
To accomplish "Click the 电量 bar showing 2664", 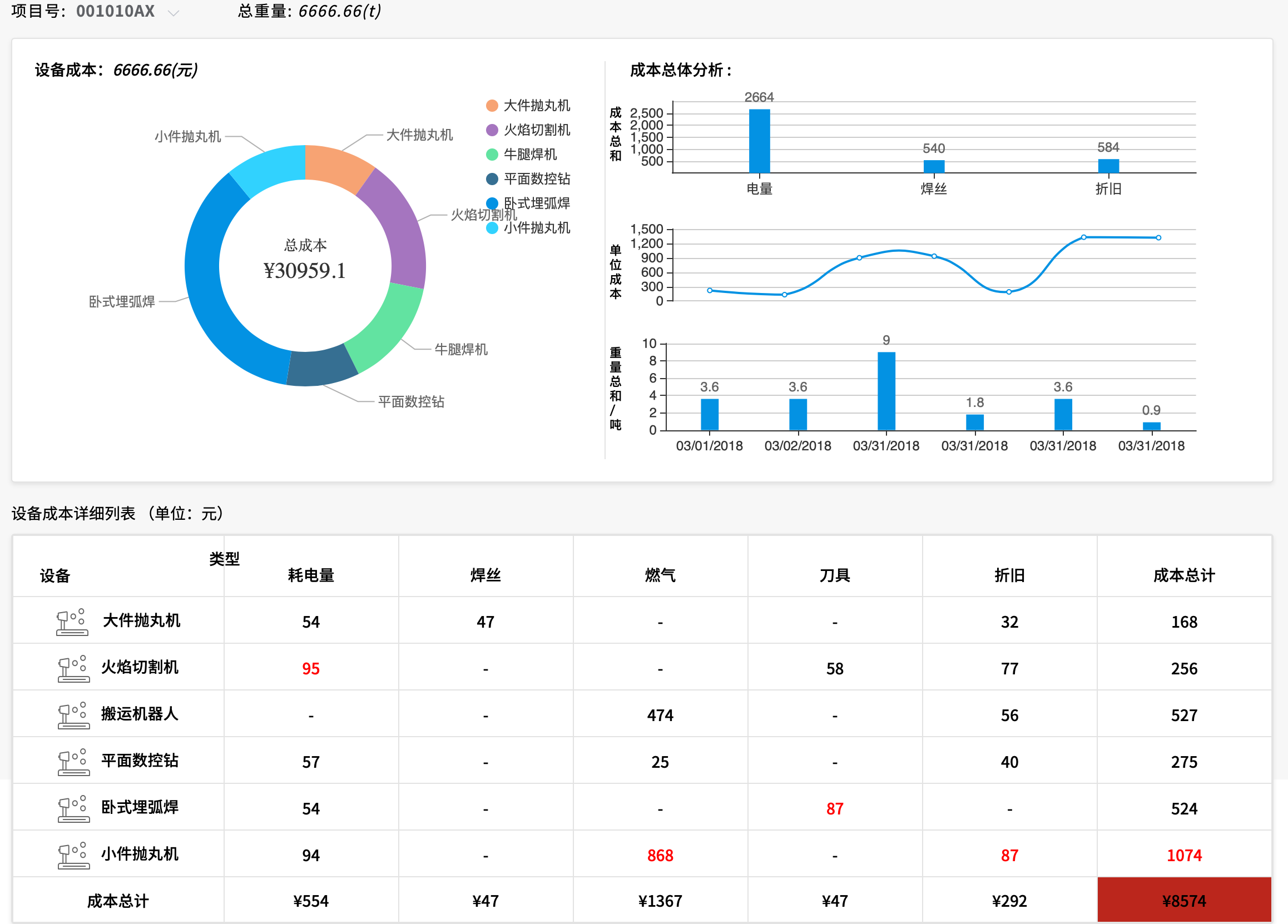I will click(759, 141).
